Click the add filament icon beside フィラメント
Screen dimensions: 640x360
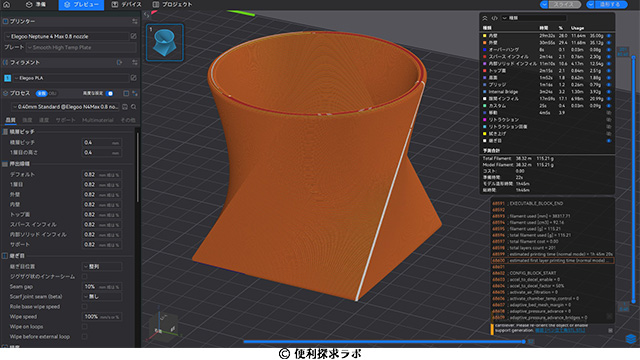[120, 62]
